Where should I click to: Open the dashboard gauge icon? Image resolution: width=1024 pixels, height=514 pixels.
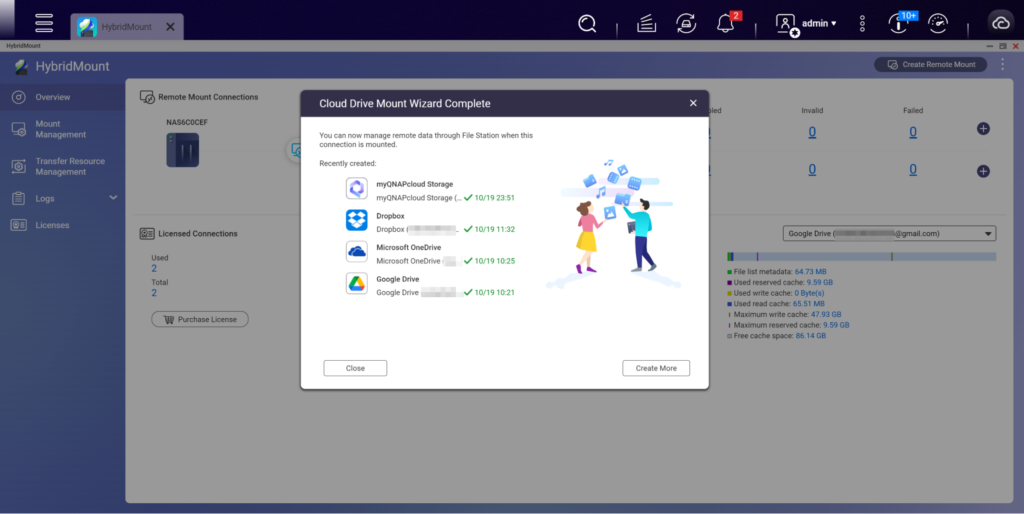click(937, 23)
